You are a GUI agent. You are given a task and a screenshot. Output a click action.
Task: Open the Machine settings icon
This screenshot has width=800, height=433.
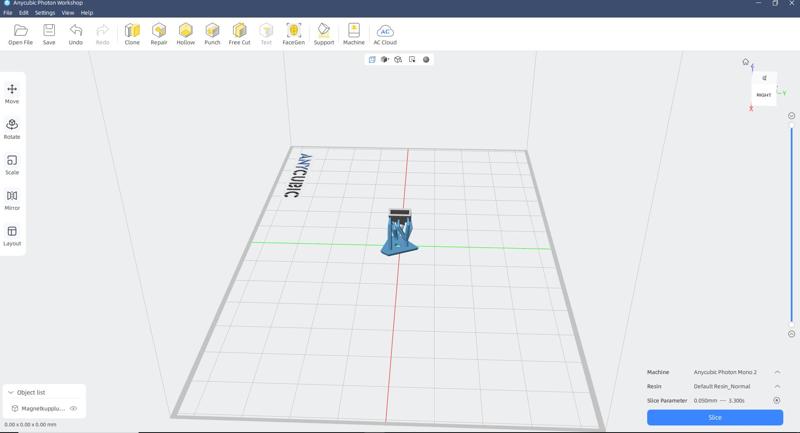[354, 34]
